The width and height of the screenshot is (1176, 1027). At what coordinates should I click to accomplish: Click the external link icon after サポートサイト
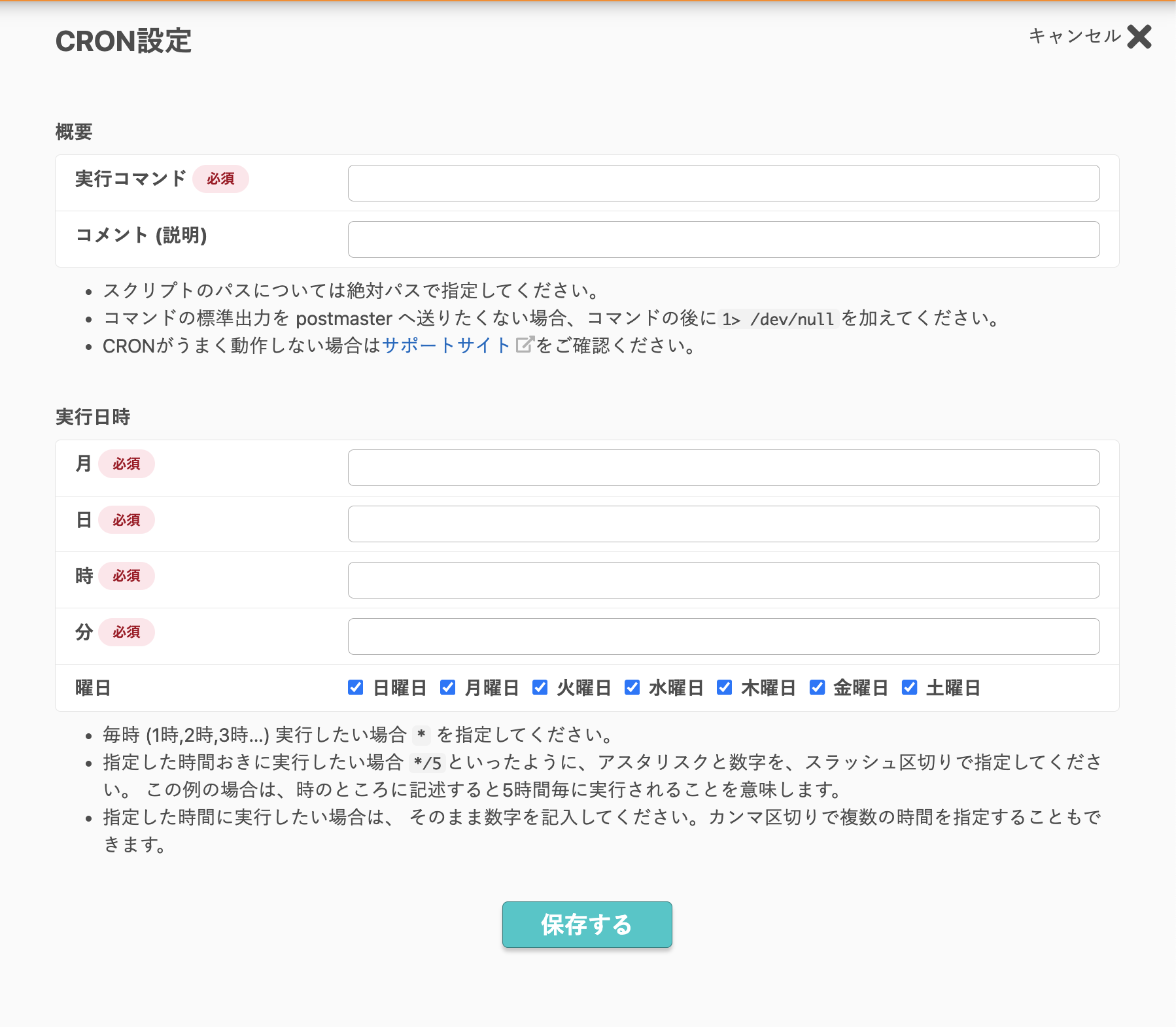(525, 345)
